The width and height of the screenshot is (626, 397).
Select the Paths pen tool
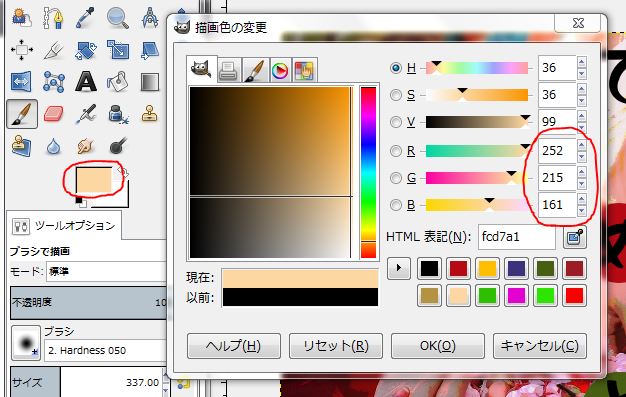pyautogui.click(x=53, y=18)
